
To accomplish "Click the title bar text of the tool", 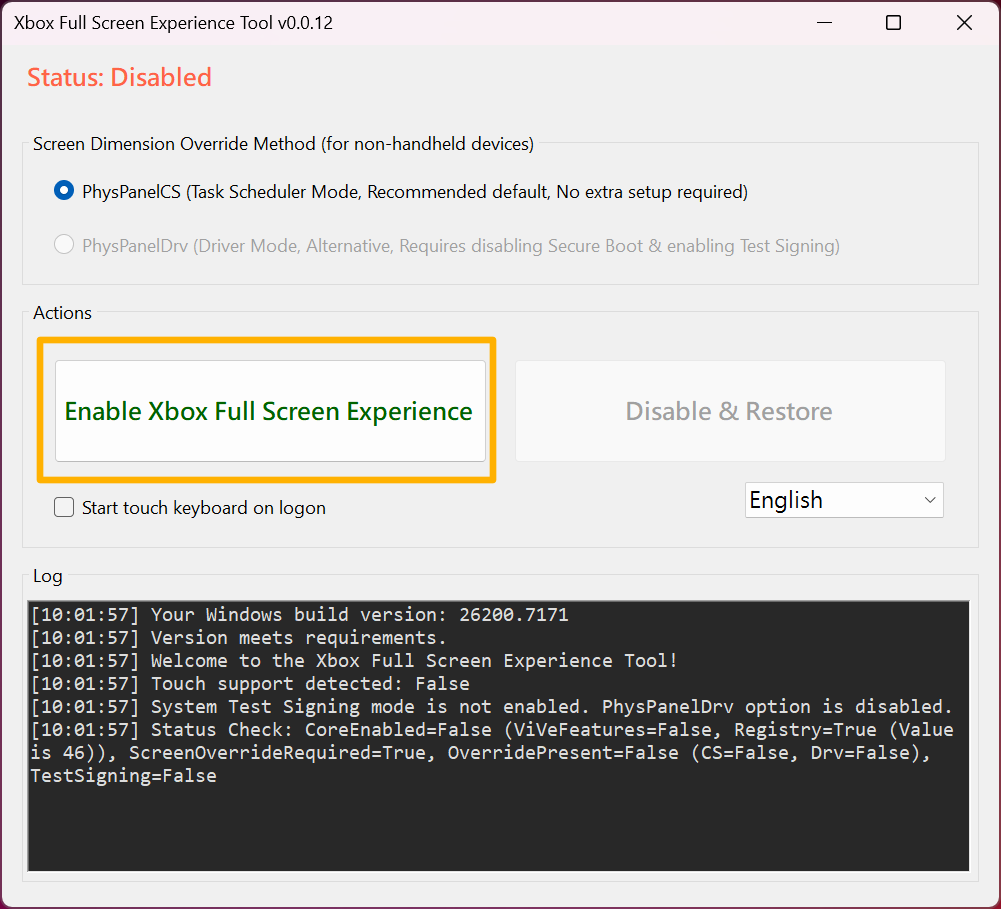I will pyautogui.click(x=173, y=23).
